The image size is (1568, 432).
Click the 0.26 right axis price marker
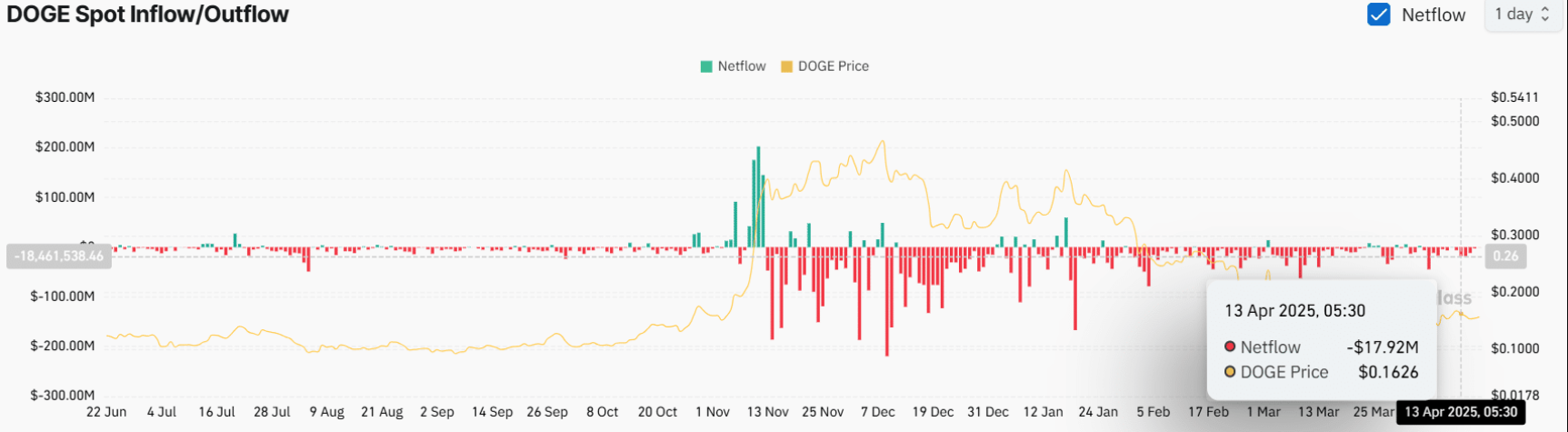(1505, 256)
